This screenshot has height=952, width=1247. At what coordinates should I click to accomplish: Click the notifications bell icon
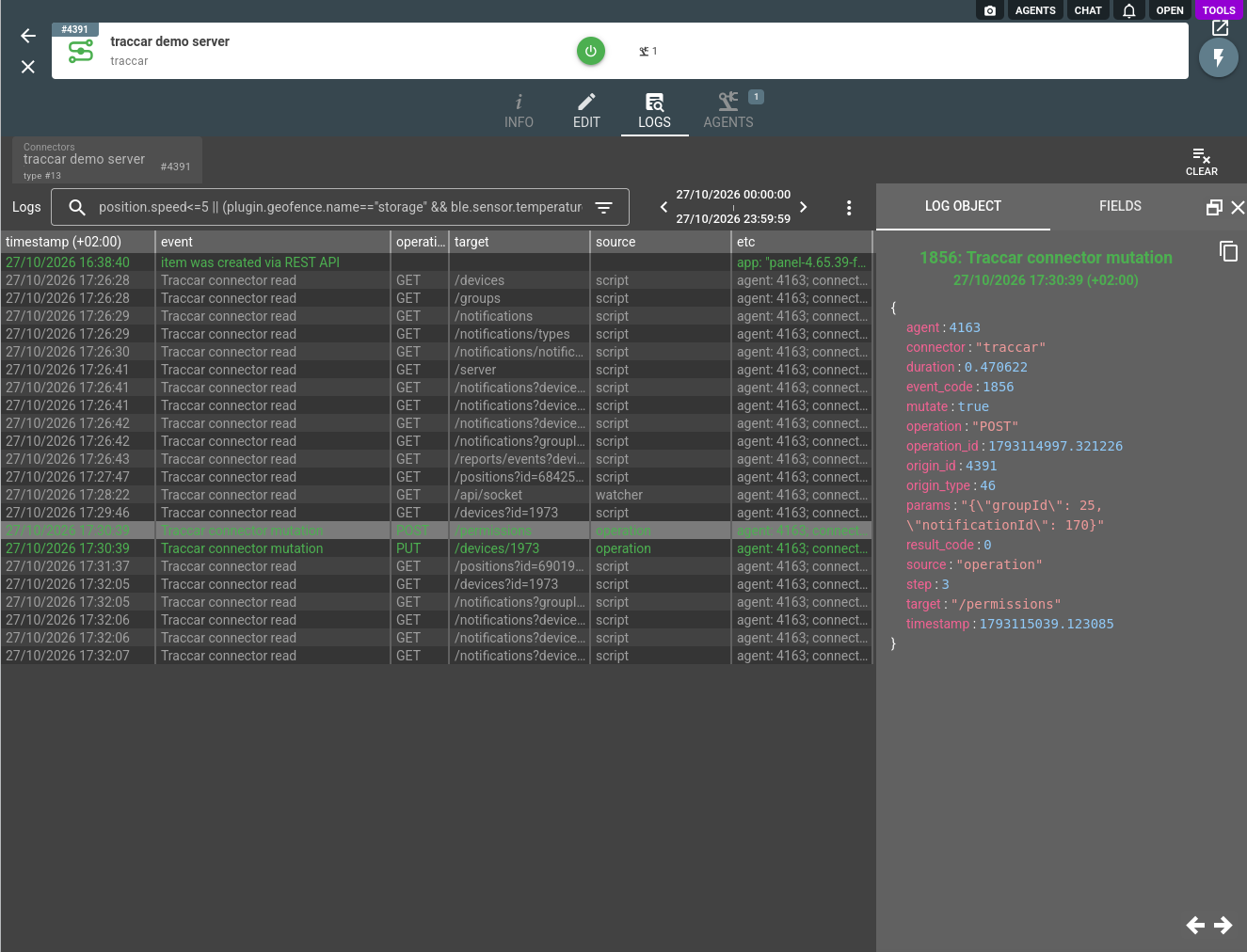coord(1129,10)
